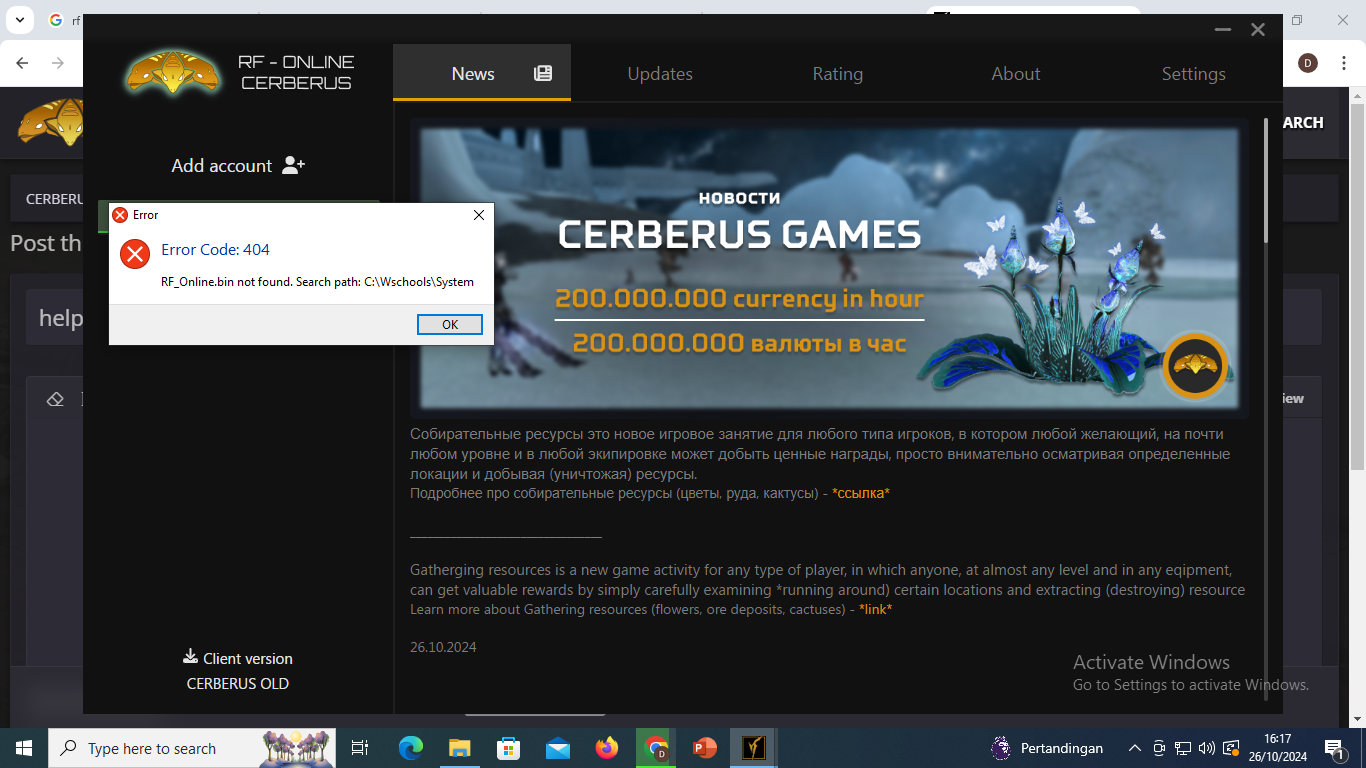1366x768 pixels.
Task: Open PowerPoint from the taskbar
Action: [705, 748]
